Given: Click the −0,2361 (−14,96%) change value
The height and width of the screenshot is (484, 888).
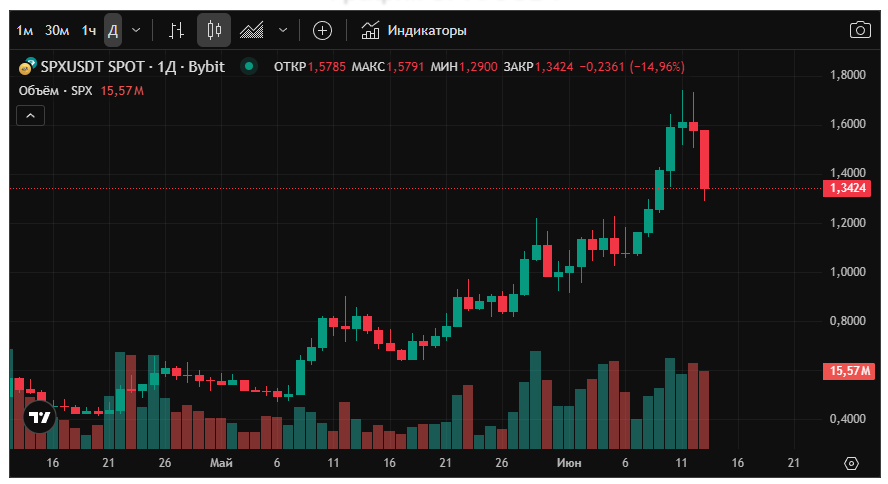Looking at the screenshot, I should click(x=632, y=67).
